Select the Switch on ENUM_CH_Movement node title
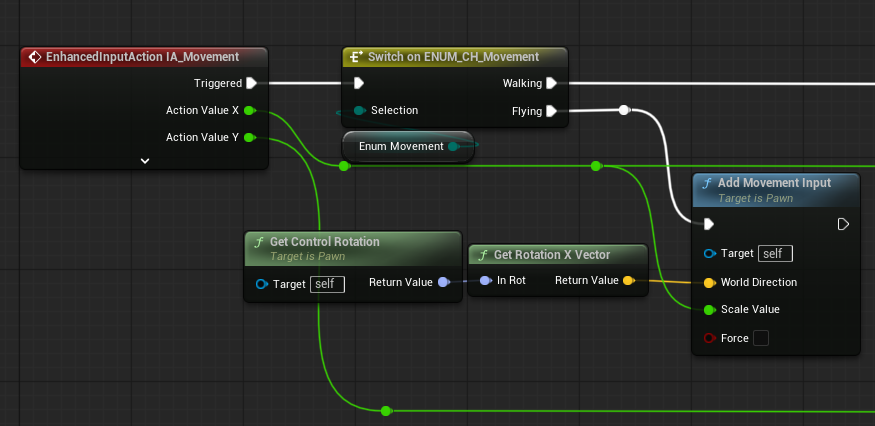Image resolution: width=875 pixels, height=426 pixels. coord(454,57)
